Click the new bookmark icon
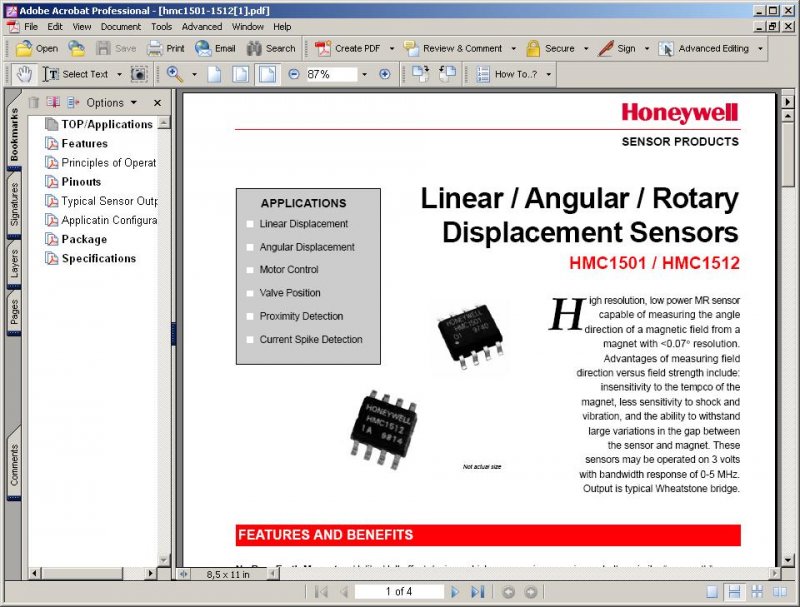 (53, 103)
